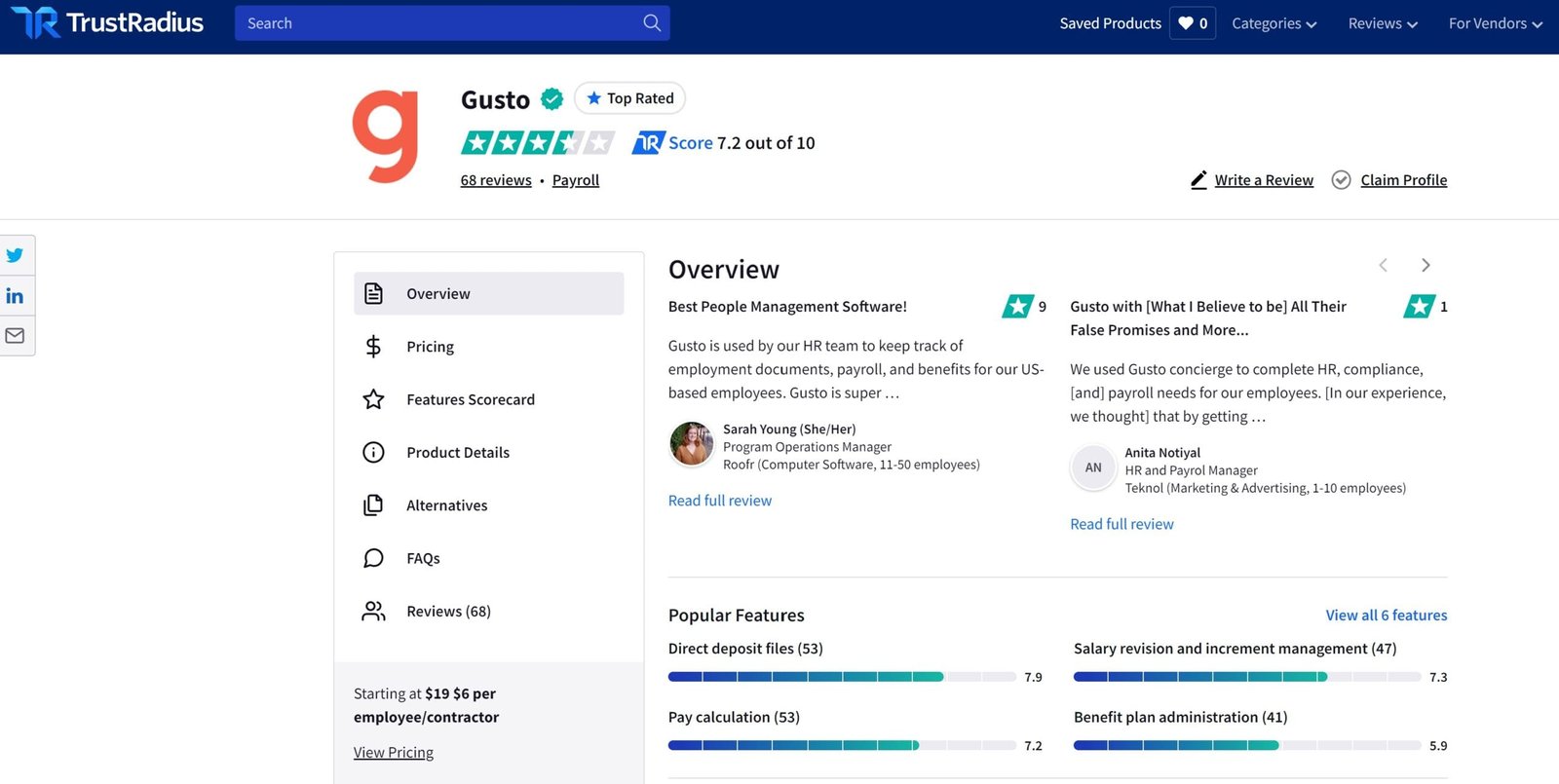Expand the For Vendors dropdown
The width and height of the screenshot is (1559, 784).
(x=1495, y=23)
